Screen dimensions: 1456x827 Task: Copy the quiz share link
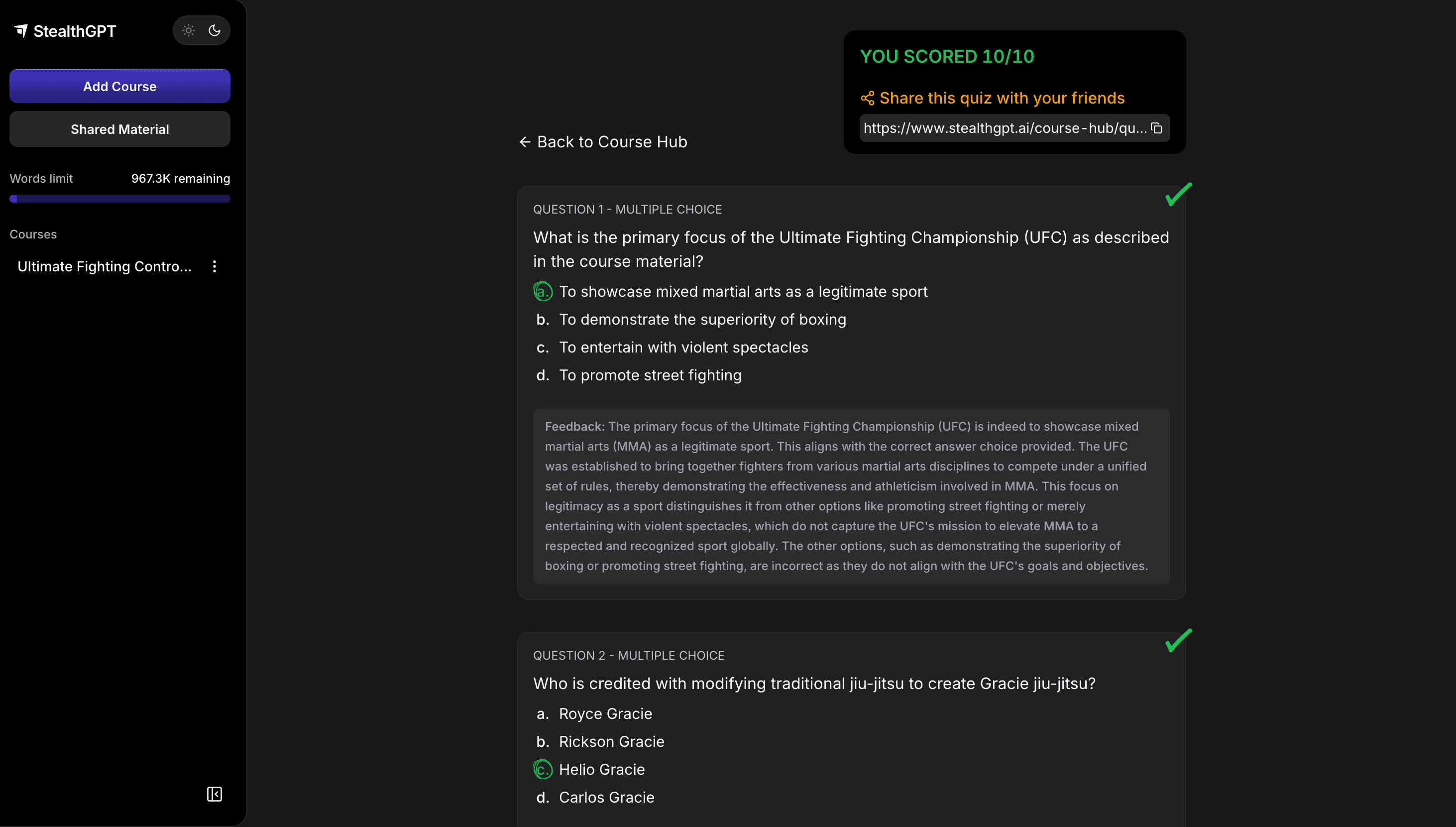pos(1156,128)
